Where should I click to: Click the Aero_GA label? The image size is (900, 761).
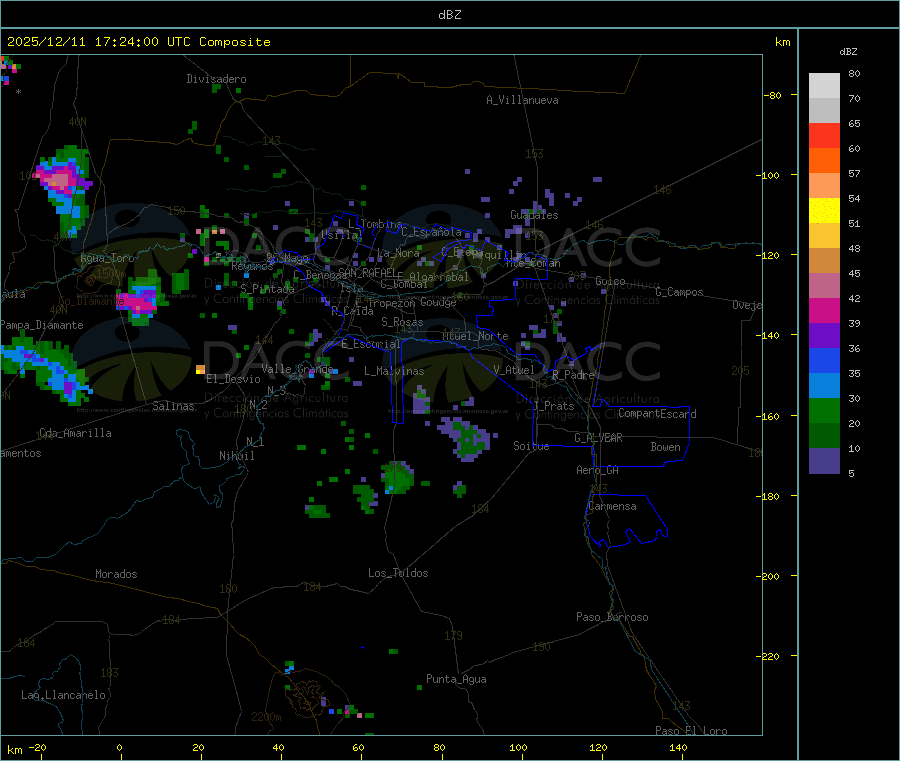(x=598, y=470)
